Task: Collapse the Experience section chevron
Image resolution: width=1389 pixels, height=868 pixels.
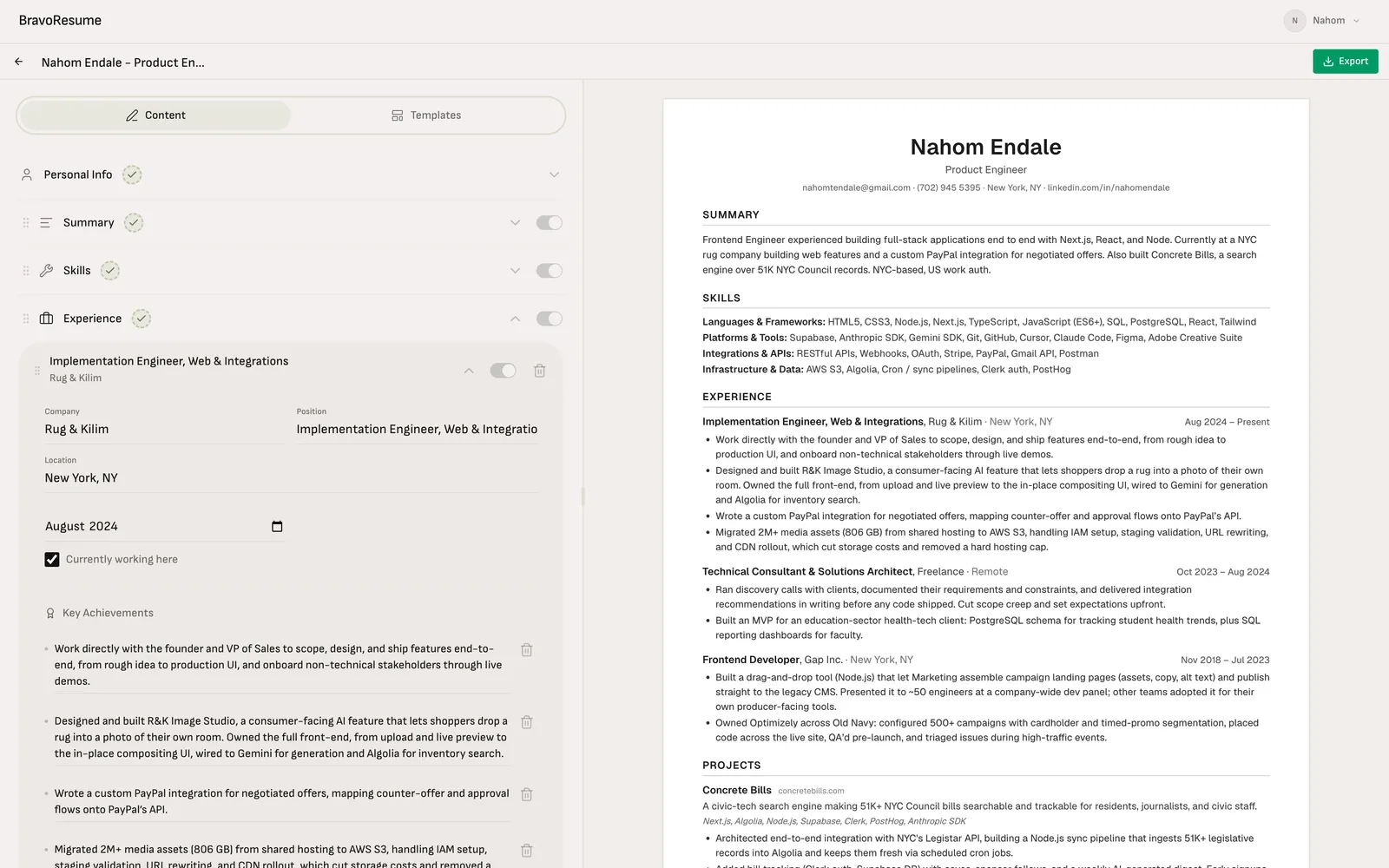Action: pyautogui.click(x=515, y=319)
